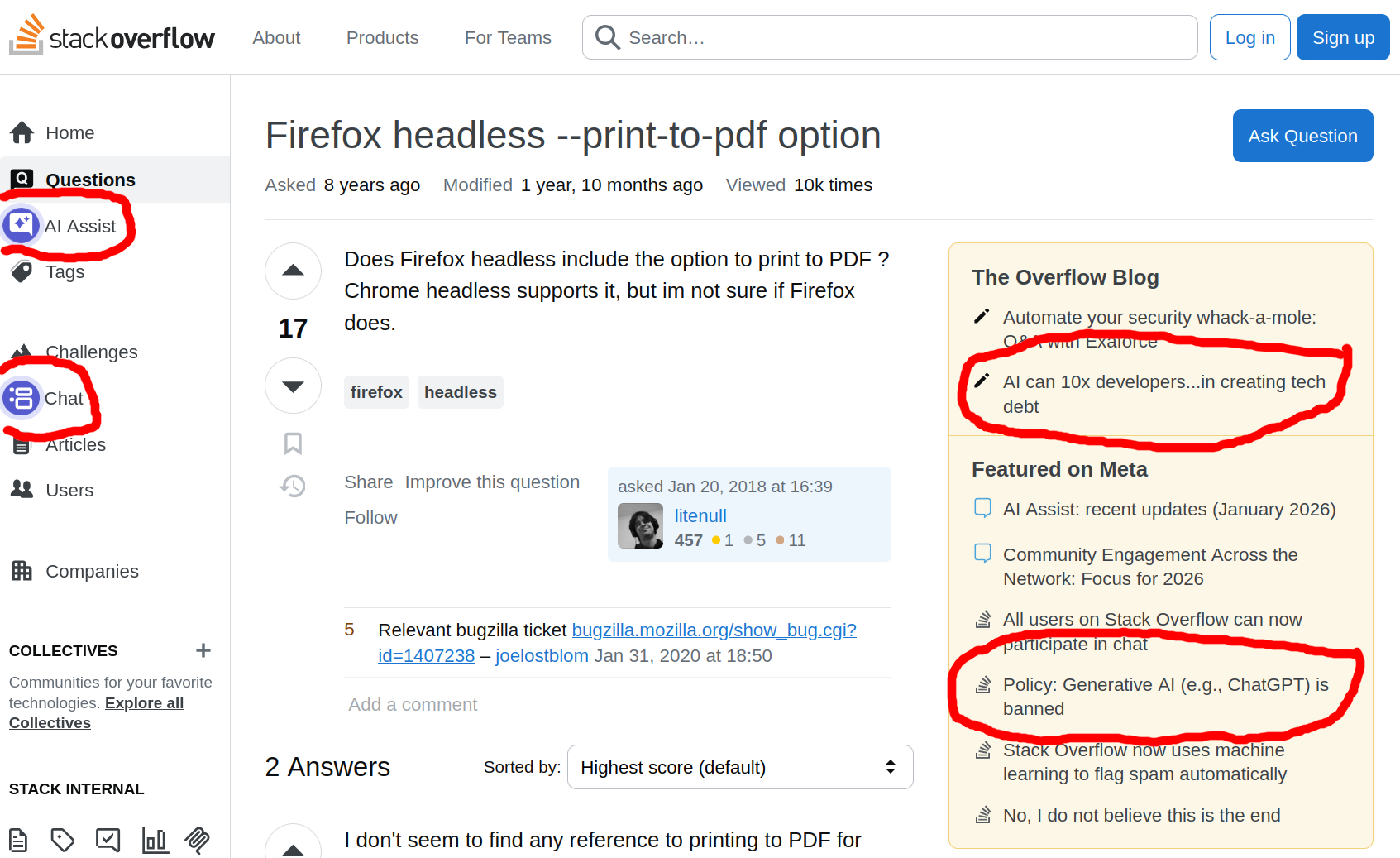Upvote the question

pyautogui.click(x=293, y=271)
